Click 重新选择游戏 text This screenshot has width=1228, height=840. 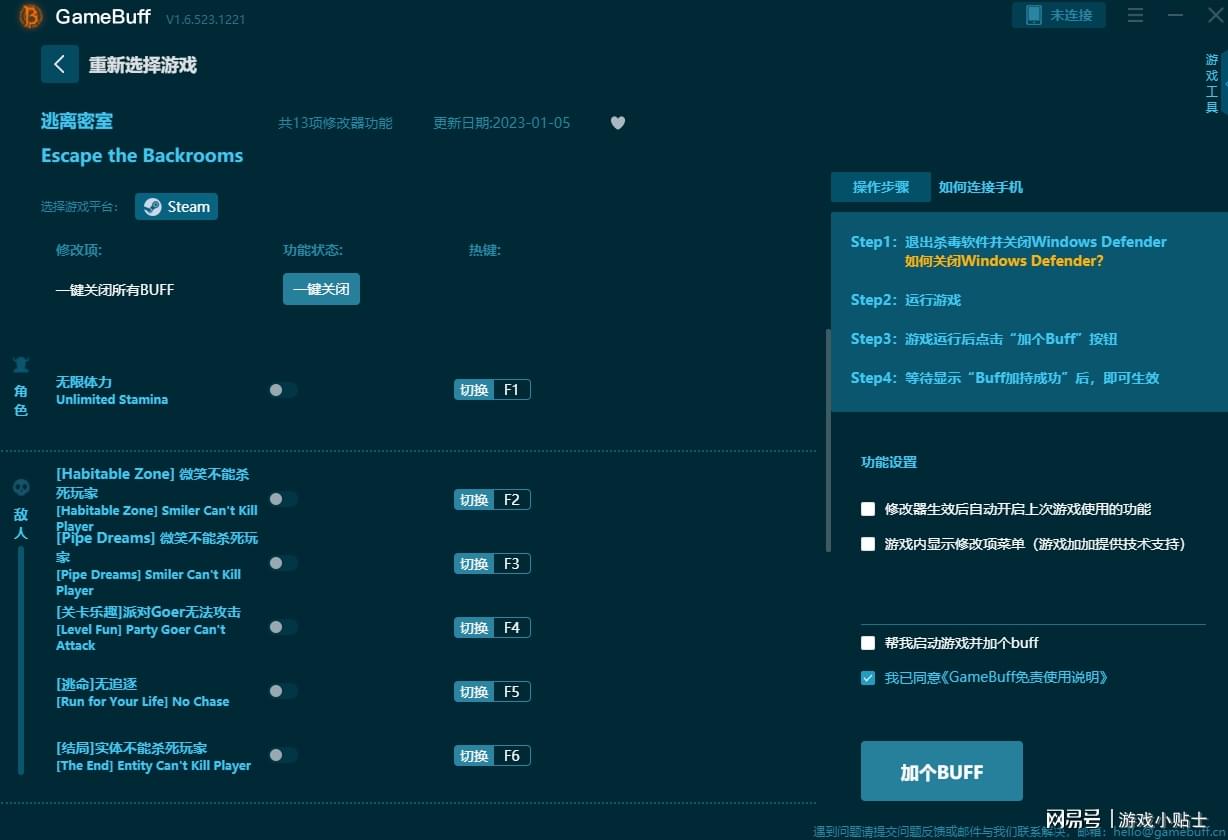point(143,65)
